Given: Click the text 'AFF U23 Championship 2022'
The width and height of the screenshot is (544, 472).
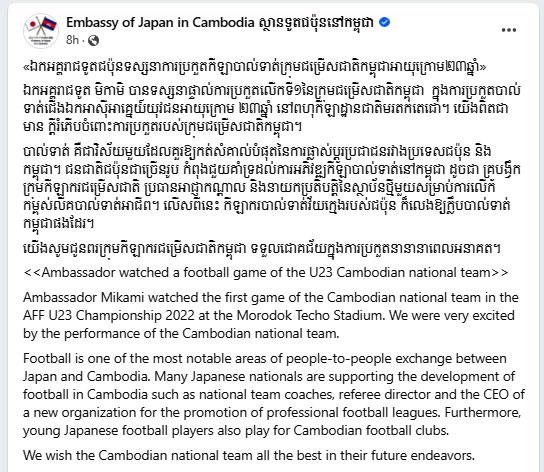Looking at the screenshot, I should pyautogui.click(x=109, y=315).
